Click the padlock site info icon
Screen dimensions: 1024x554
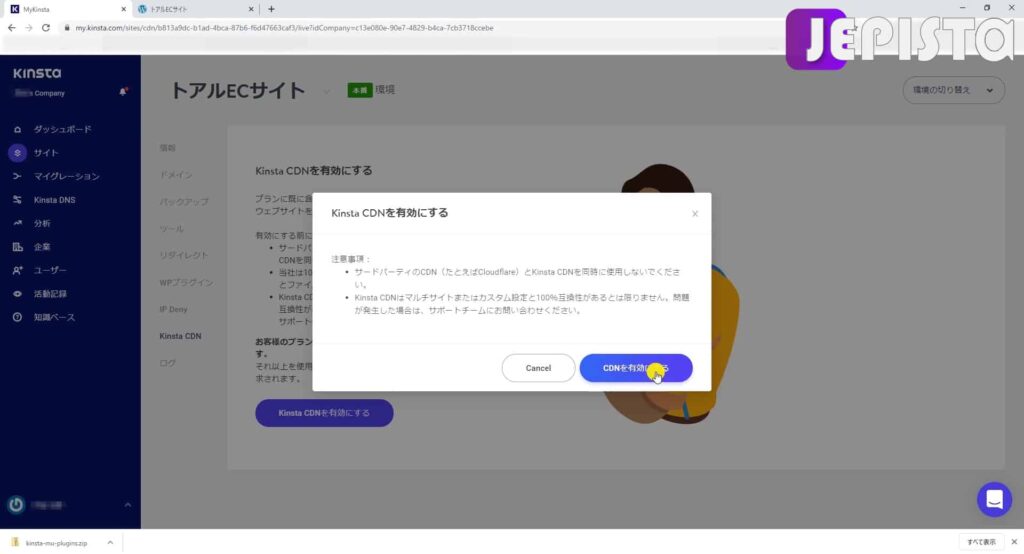(67, 28)
